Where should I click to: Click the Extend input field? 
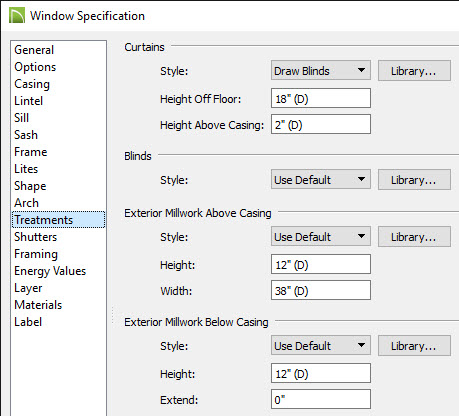click(x=321, y=399)
